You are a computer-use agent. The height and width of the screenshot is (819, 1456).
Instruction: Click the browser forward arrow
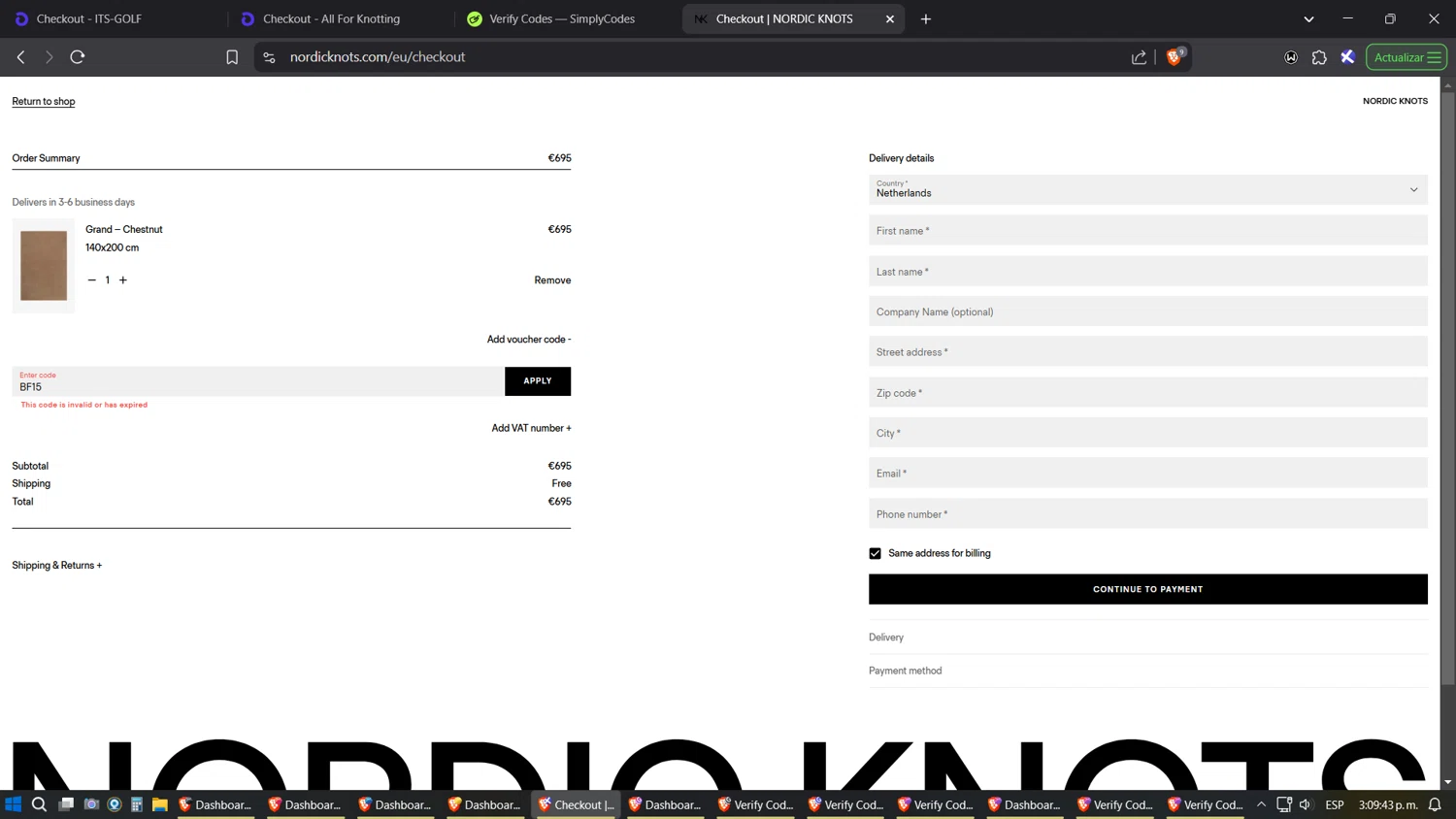point(49,57)
